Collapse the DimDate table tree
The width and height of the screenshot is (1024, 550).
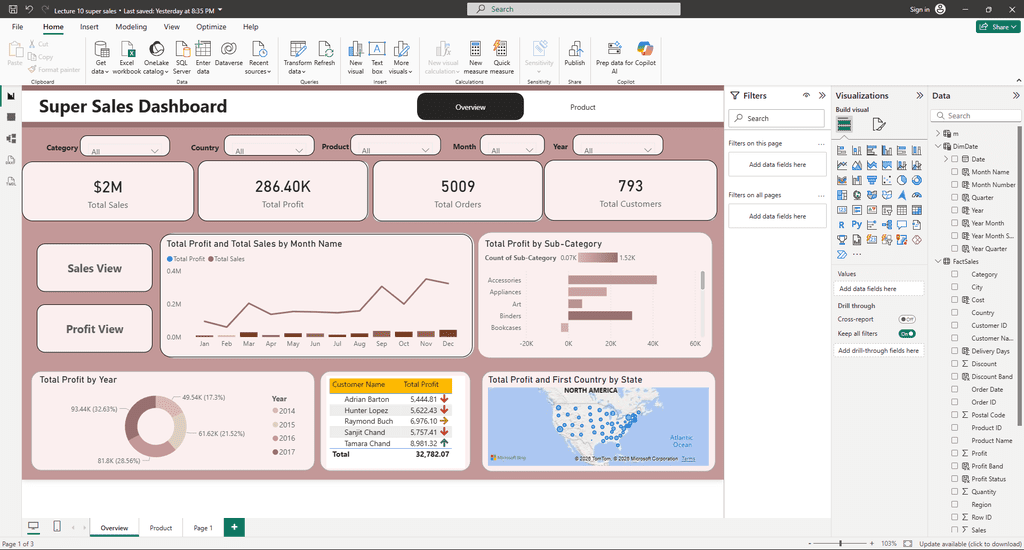pyautogui.click(x=938, y=146)
